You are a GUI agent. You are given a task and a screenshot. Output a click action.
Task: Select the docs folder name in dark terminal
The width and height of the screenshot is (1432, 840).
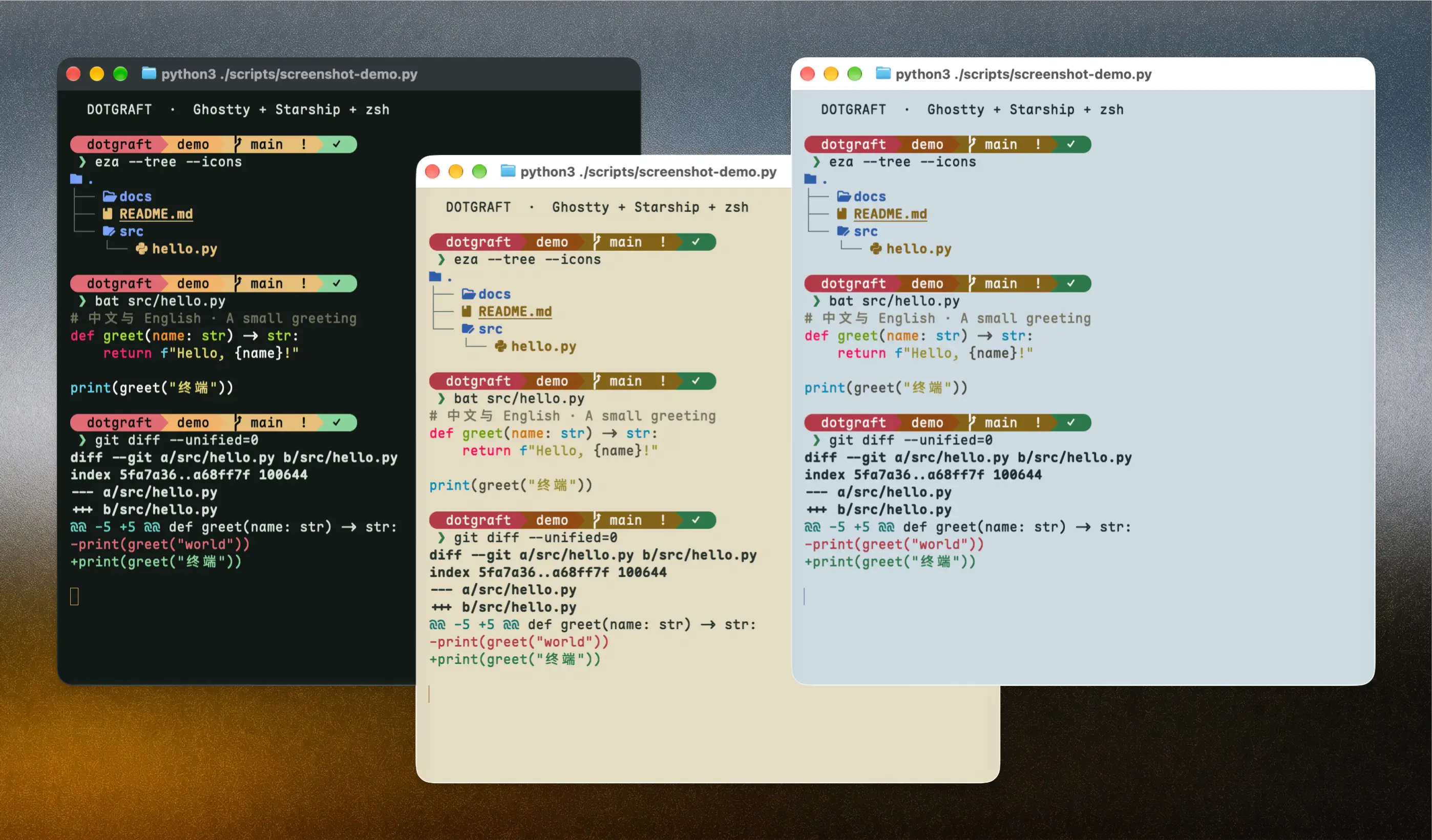click(x=136, y=197)
